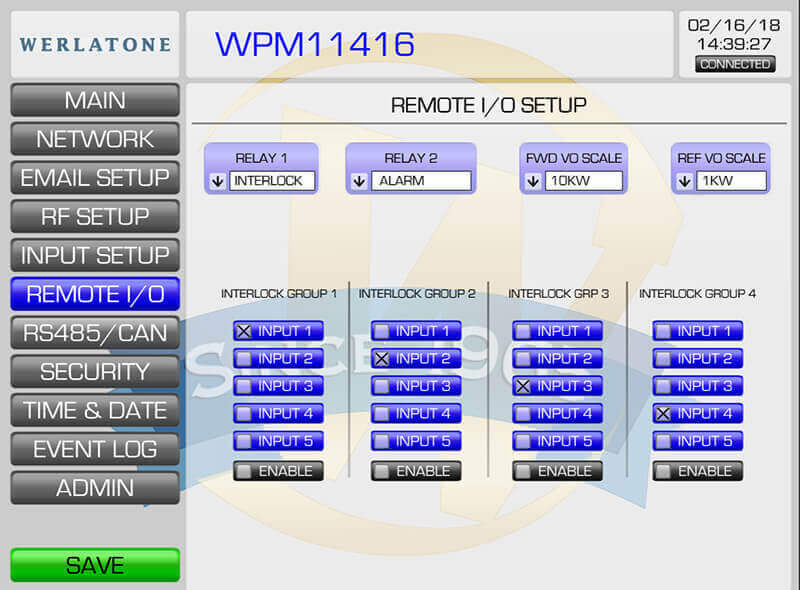800x590 pixels.
Task: Go to NETWORK settings
Action: 95,139
